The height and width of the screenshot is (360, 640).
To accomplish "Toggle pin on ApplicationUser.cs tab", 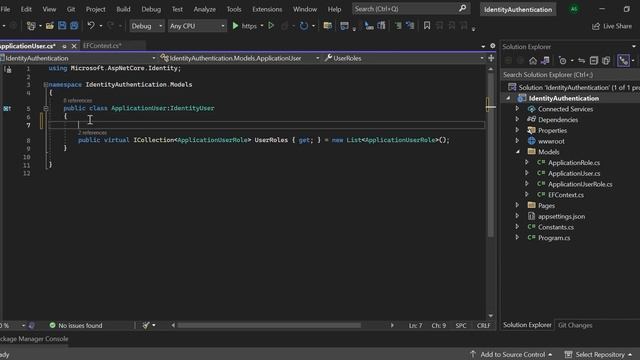I will (64, 46).
